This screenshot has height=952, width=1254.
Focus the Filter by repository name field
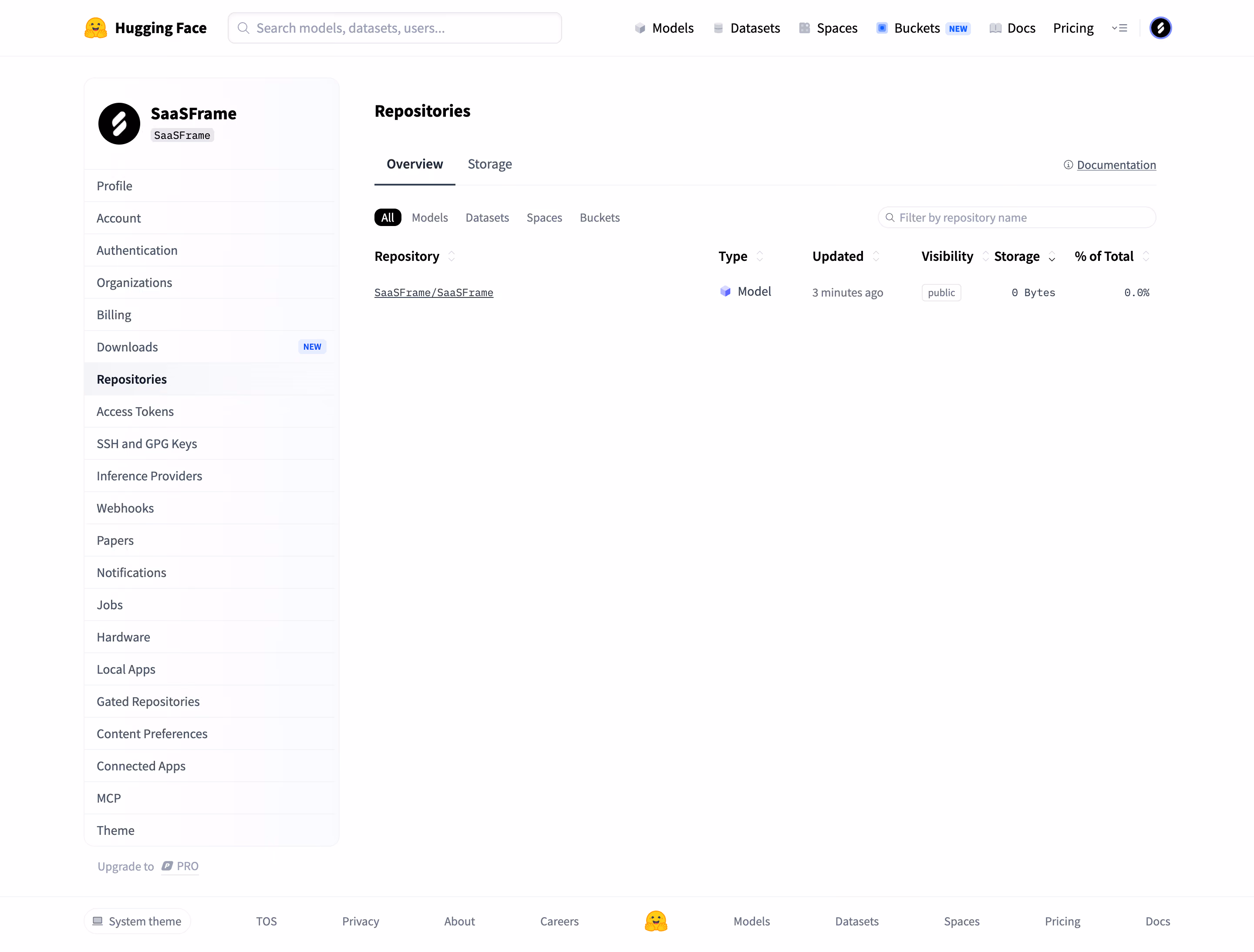tap(1016, 218)
